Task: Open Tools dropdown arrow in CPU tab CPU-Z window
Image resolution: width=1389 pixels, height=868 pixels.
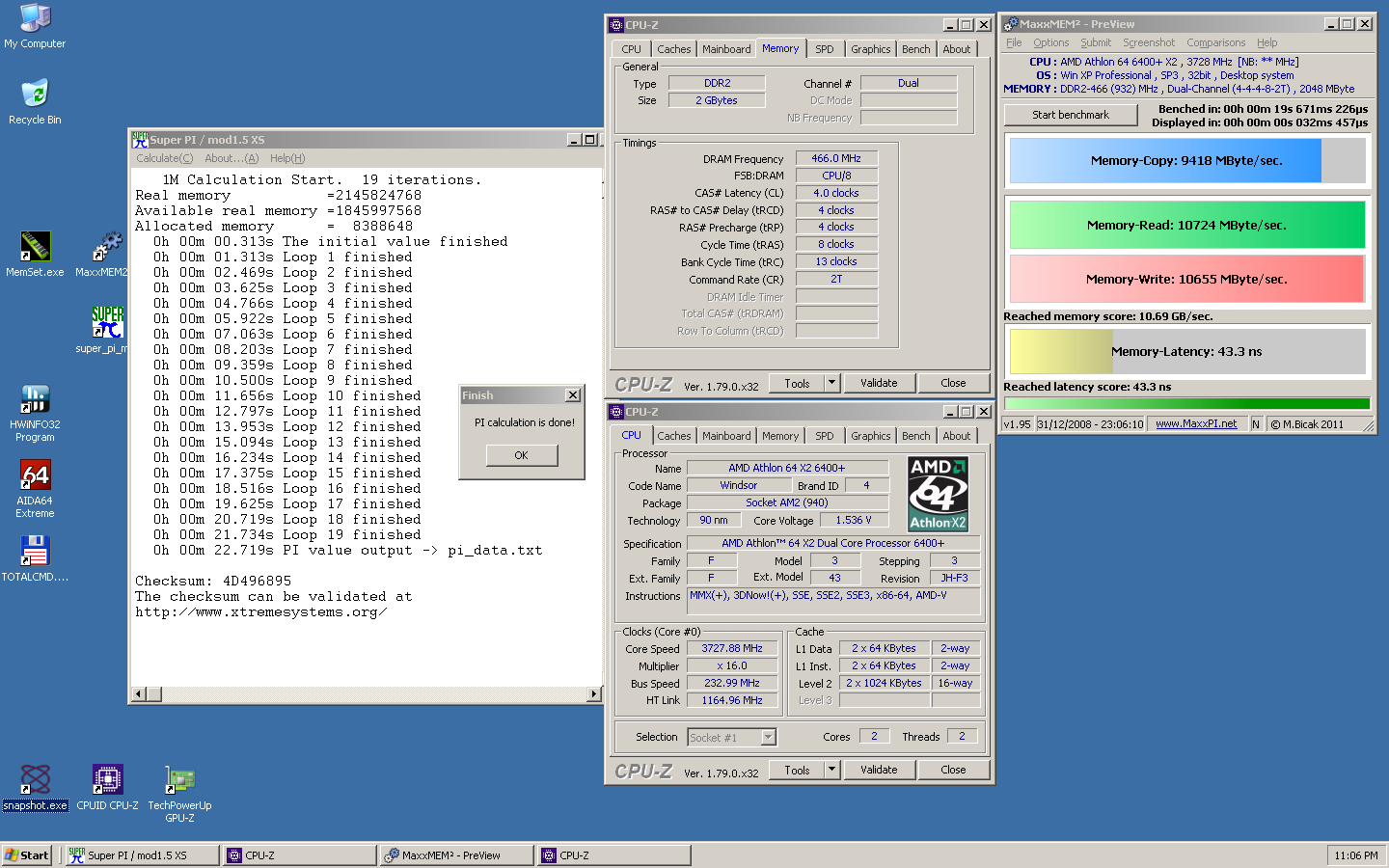Action: pyautogui.click(x=831, y=770)
